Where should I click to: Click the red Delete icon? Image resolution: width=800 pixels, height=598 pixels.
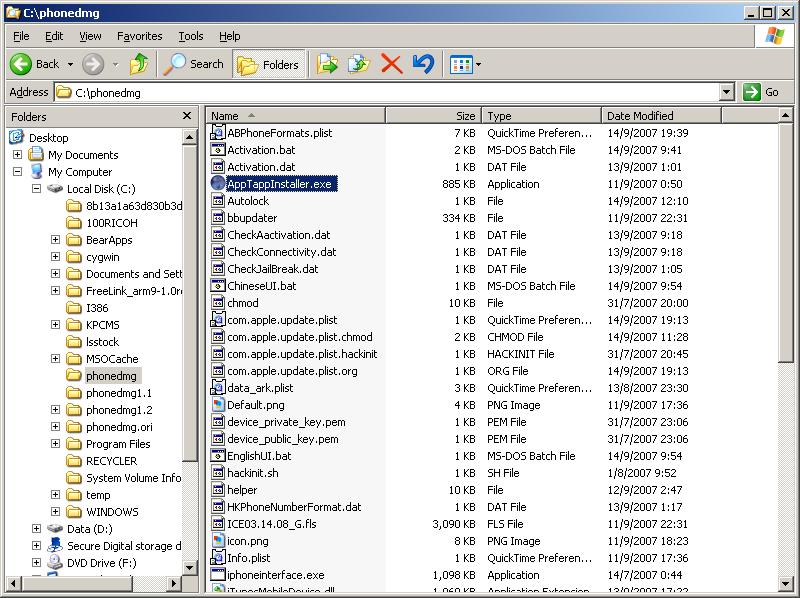tap(391, 64)
